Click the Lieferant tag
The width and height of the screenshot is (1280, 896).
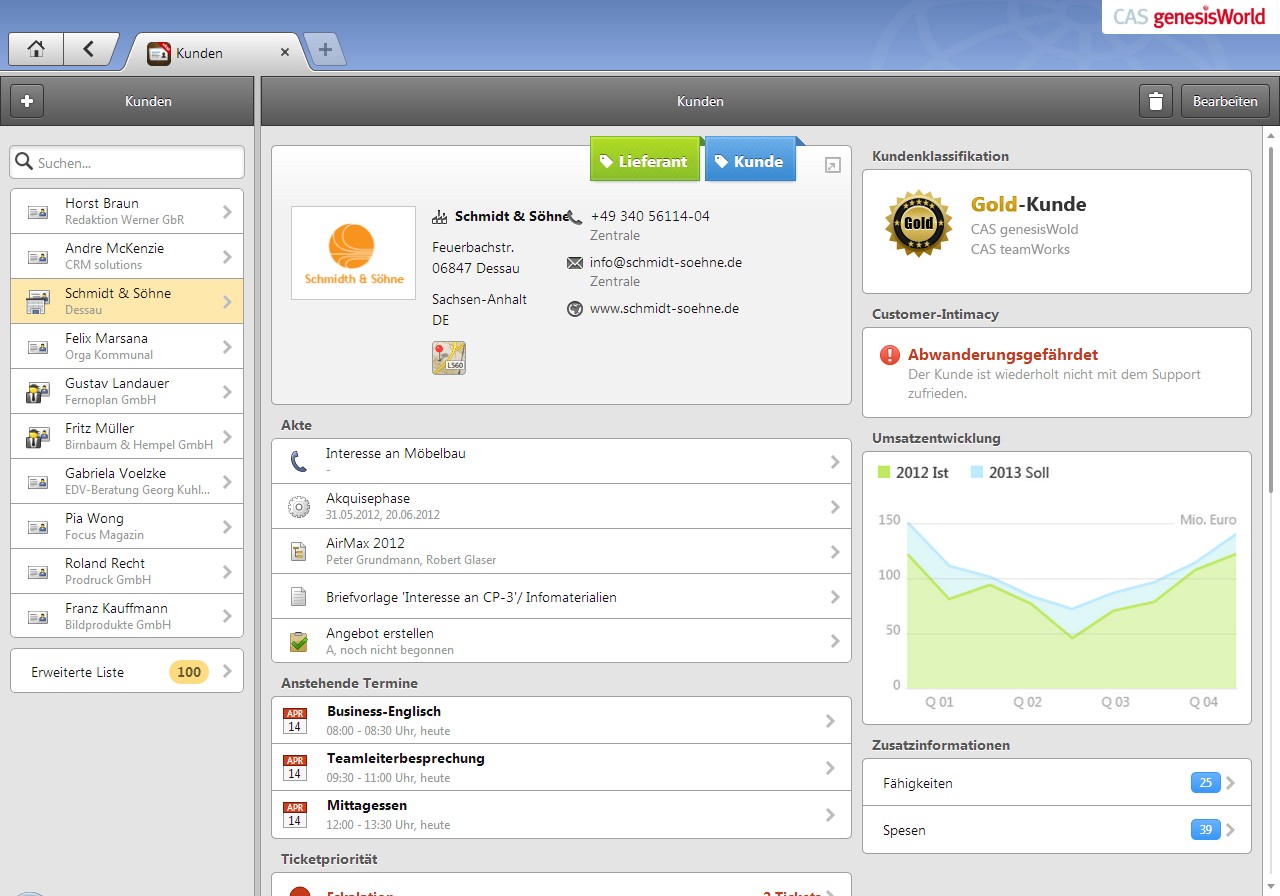644,160
